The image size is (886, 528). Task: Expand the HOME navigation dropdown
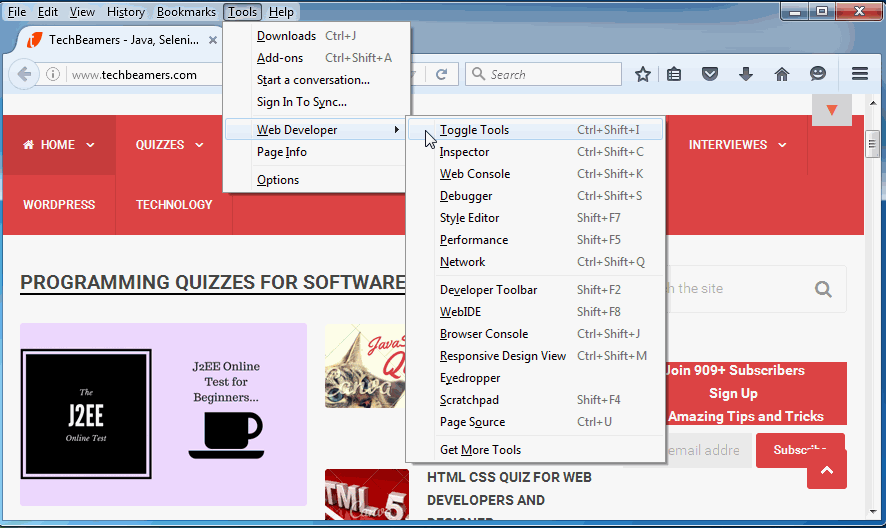[59, 145]
